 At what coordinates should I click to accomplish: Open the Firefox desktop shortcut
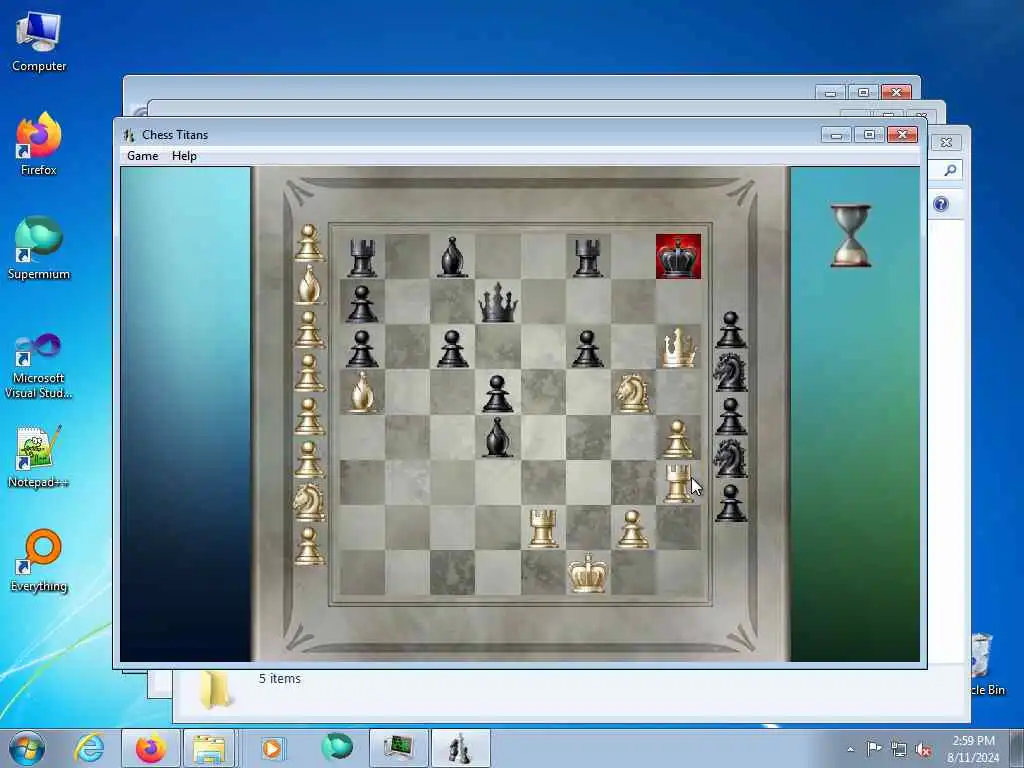tap(39, 144)
